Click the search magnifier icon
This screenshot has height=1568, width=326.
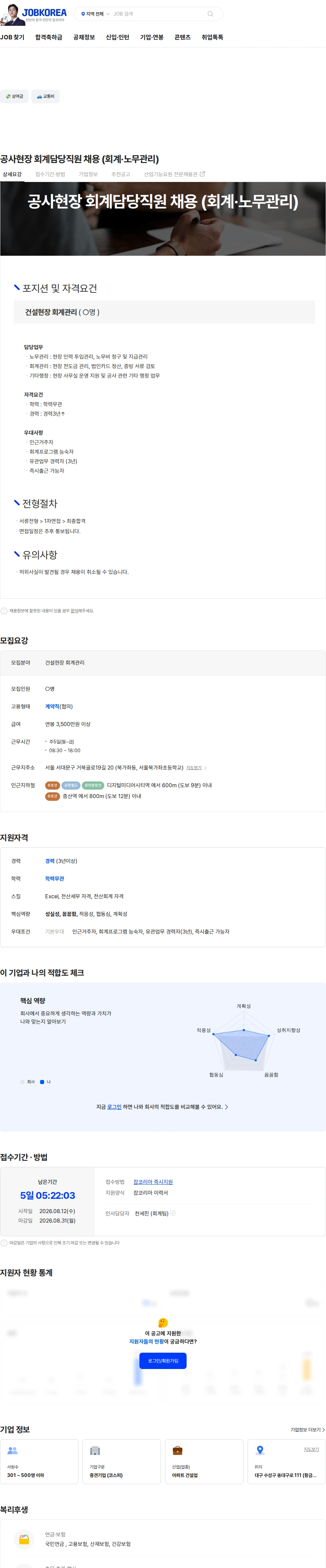[x=211, y=14]
